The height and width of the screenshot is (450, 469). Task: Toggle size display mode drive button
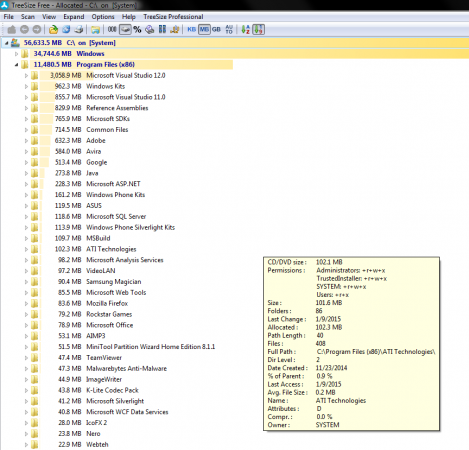point(125,30)
